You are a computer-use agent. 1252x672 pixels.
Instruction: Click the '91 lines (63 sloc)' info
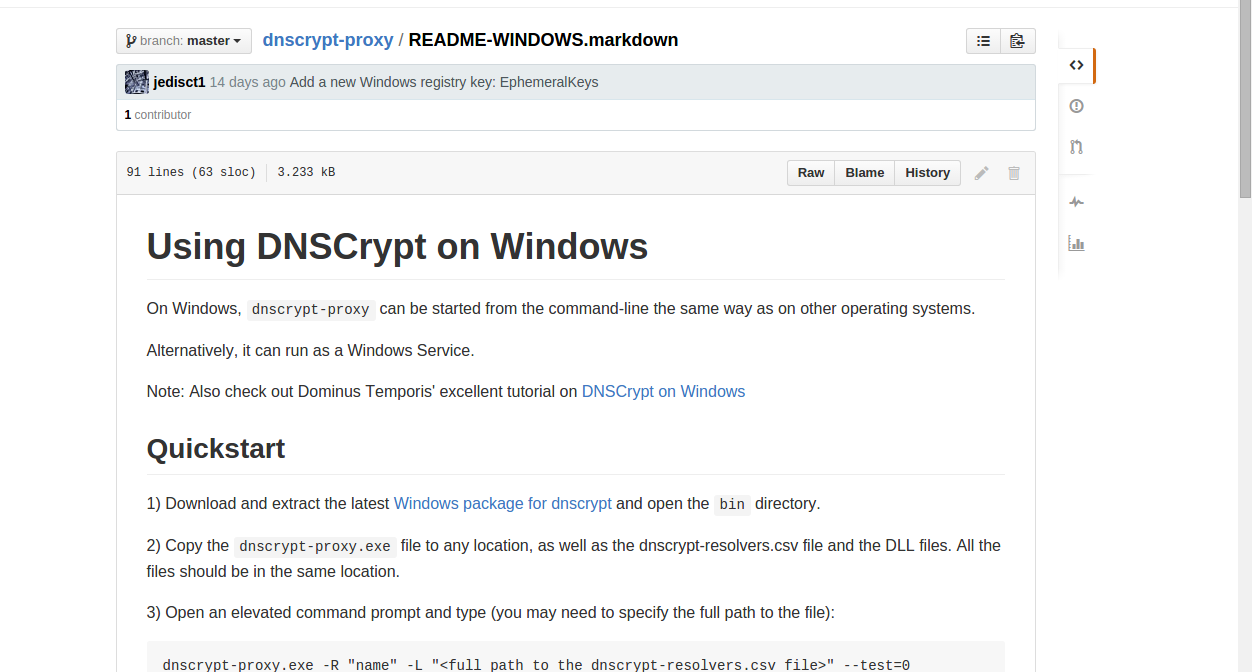tap(191, 173)
